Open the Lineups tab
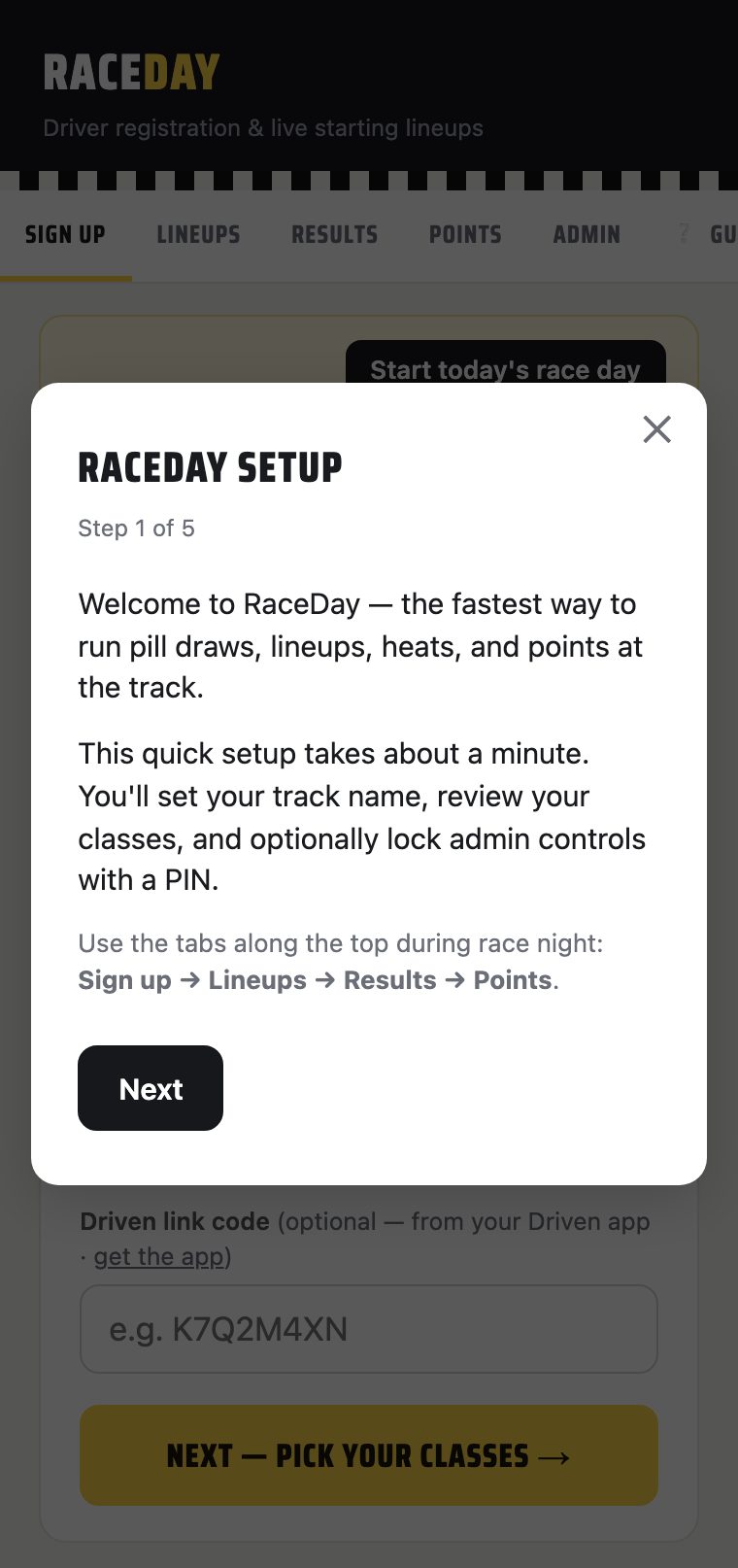 [198, 234]
